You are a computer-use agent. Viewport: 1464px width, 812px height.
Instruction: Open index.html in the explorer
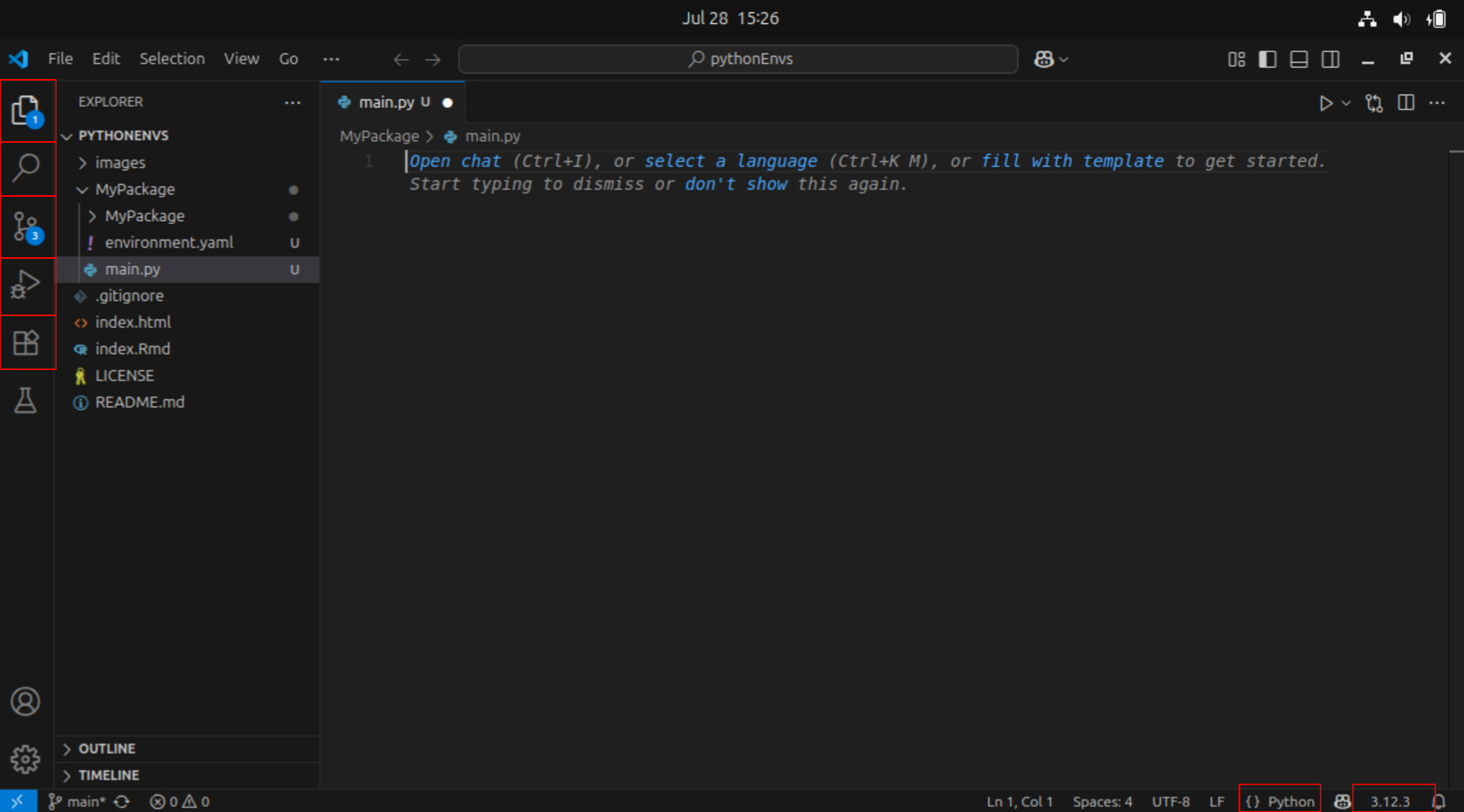pyautogui.click(x=187, y=323)
